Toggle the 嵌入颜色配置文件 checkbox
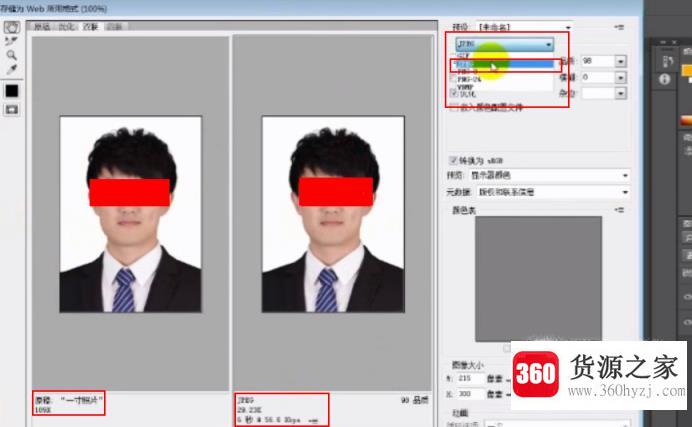692x427 pixels. click(x=453, y=107)
